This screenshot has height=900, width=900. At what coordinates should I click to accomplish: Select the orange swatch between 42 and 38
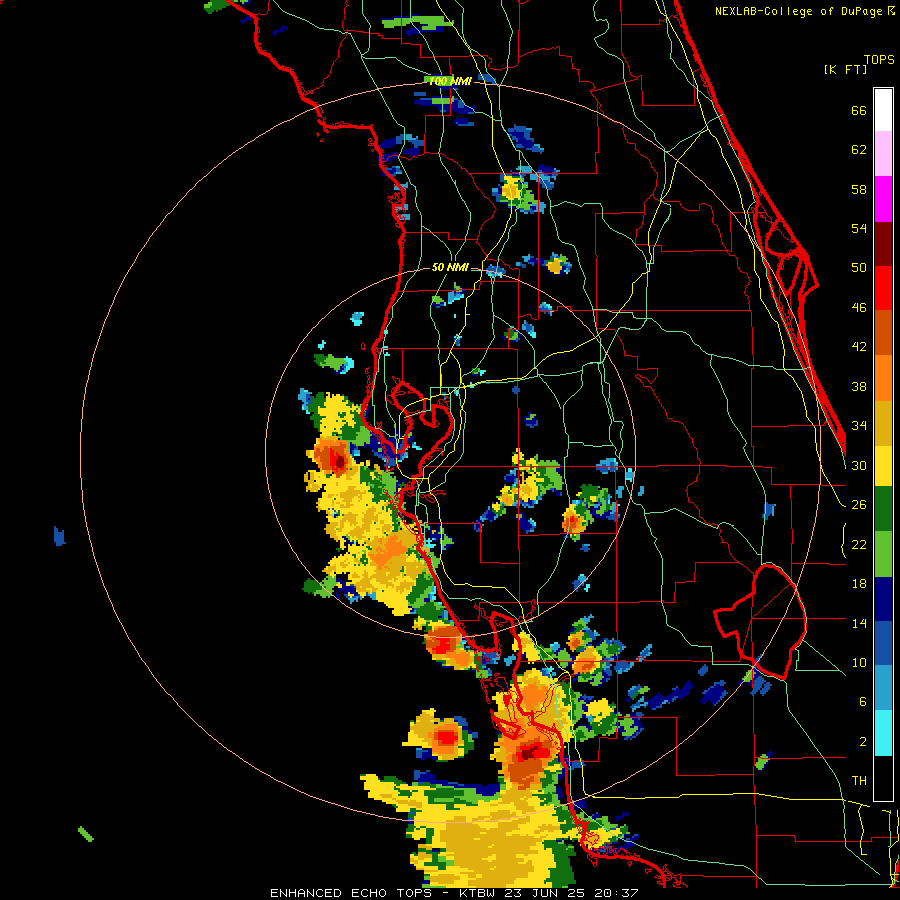883,378
